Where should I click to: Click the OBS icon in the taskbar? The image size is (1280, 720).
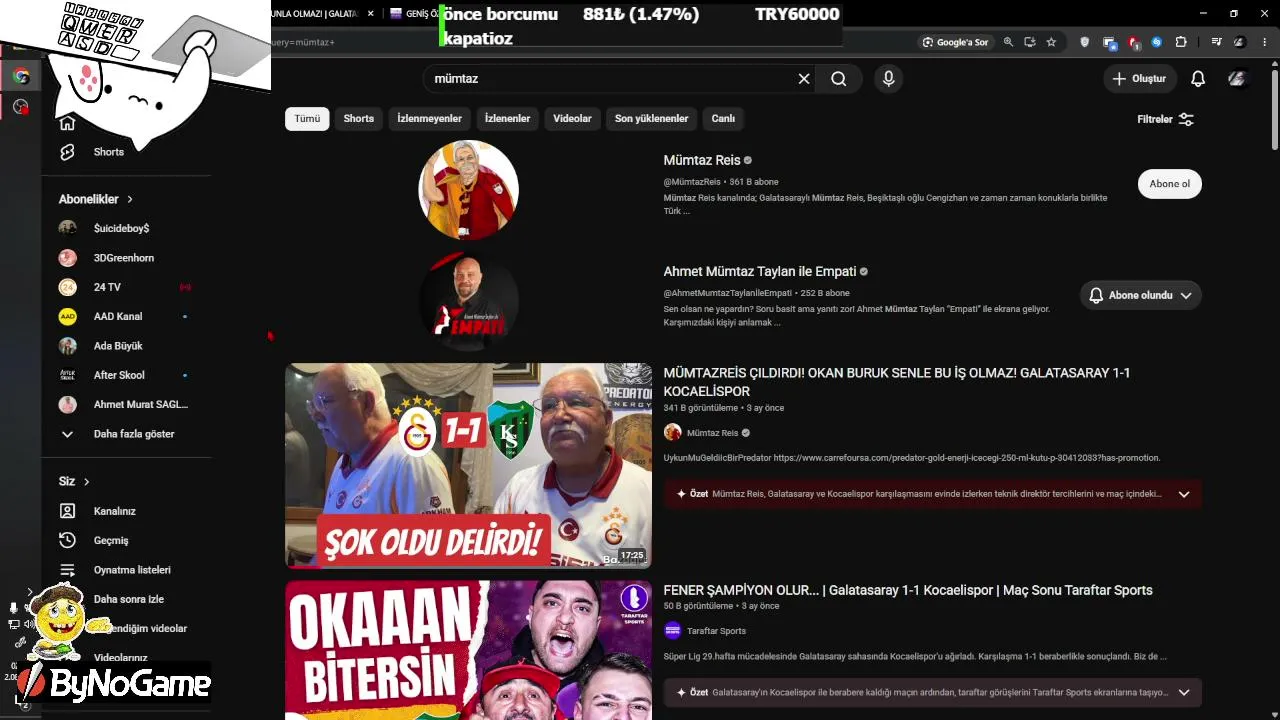(21, 107)
